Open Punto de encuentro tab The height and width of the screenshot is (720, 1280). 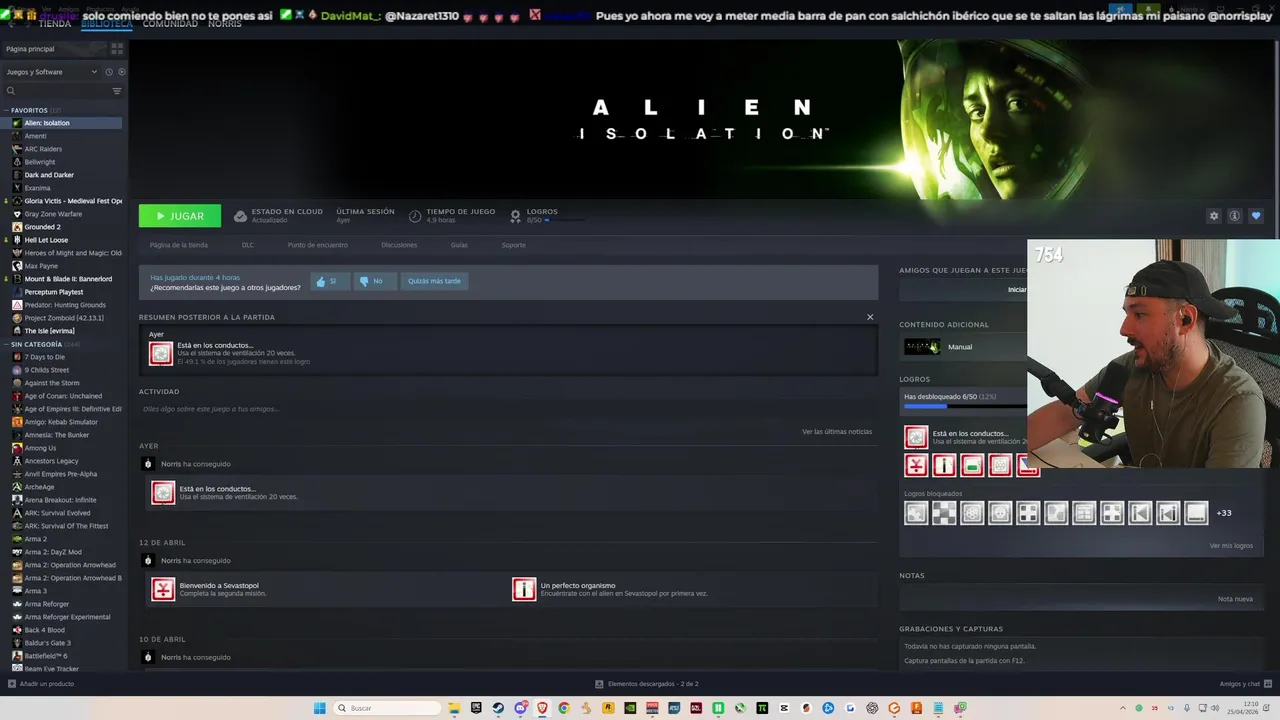point(318,245)
